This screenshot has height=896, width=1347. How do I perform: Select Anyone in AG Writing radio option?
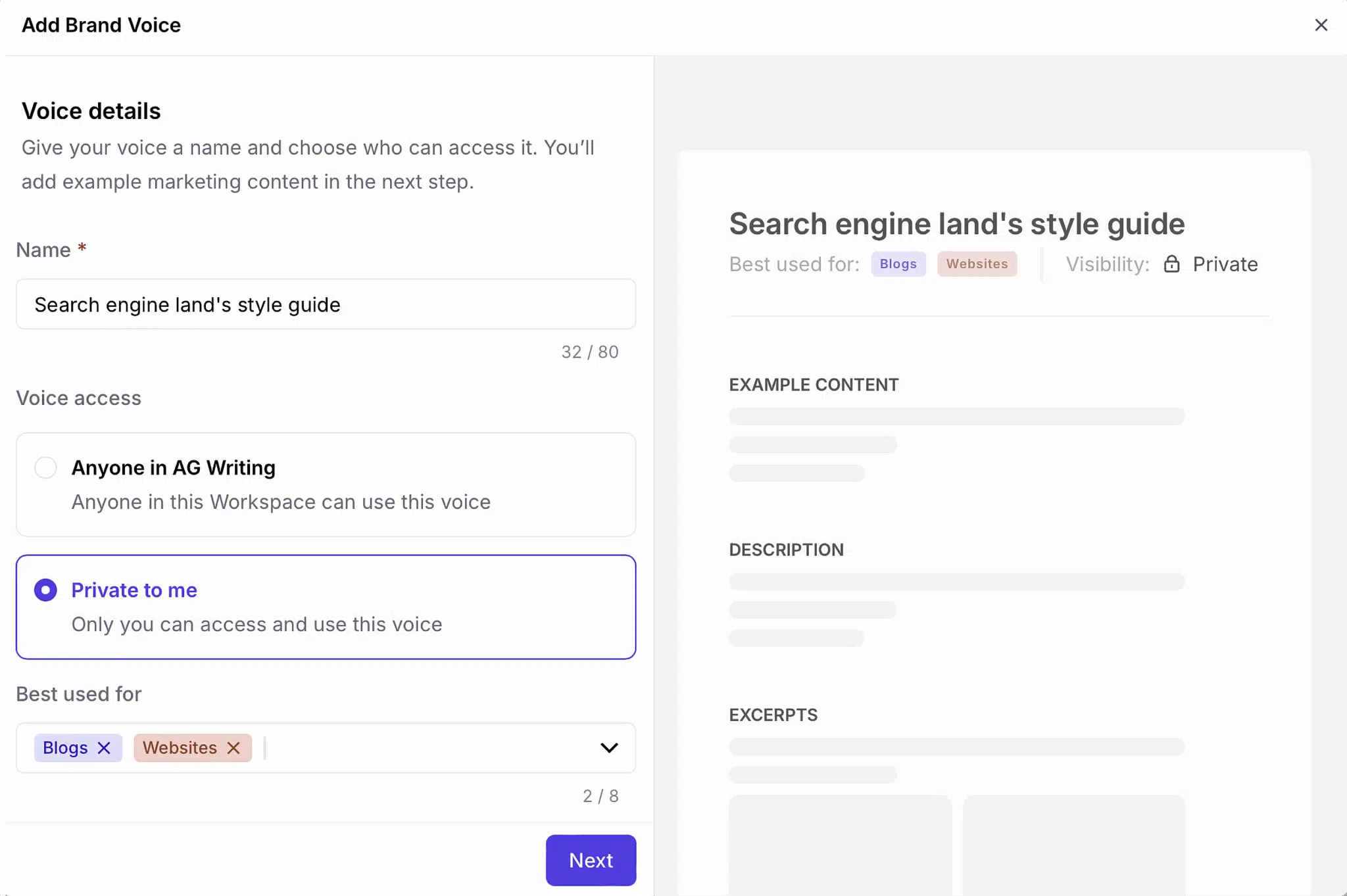click(45, 468)
